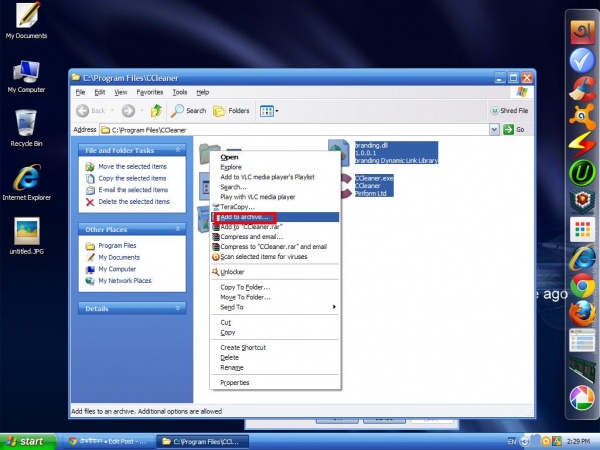Click the Start button
Screen dimensions: 600x450
[27, 442]
